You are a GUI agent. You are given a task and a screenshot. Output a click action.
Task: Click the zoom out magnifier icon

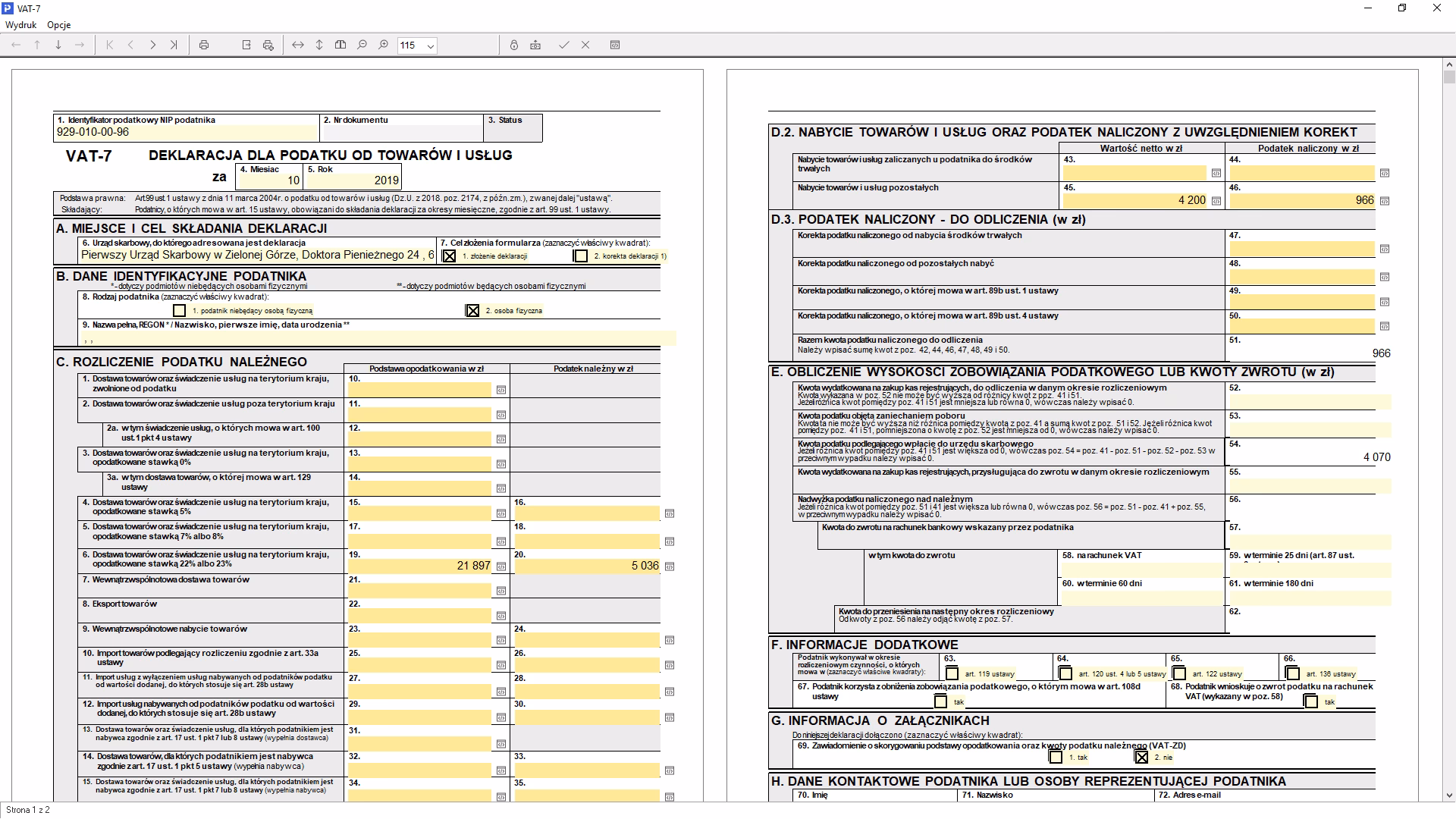[362, 45]
